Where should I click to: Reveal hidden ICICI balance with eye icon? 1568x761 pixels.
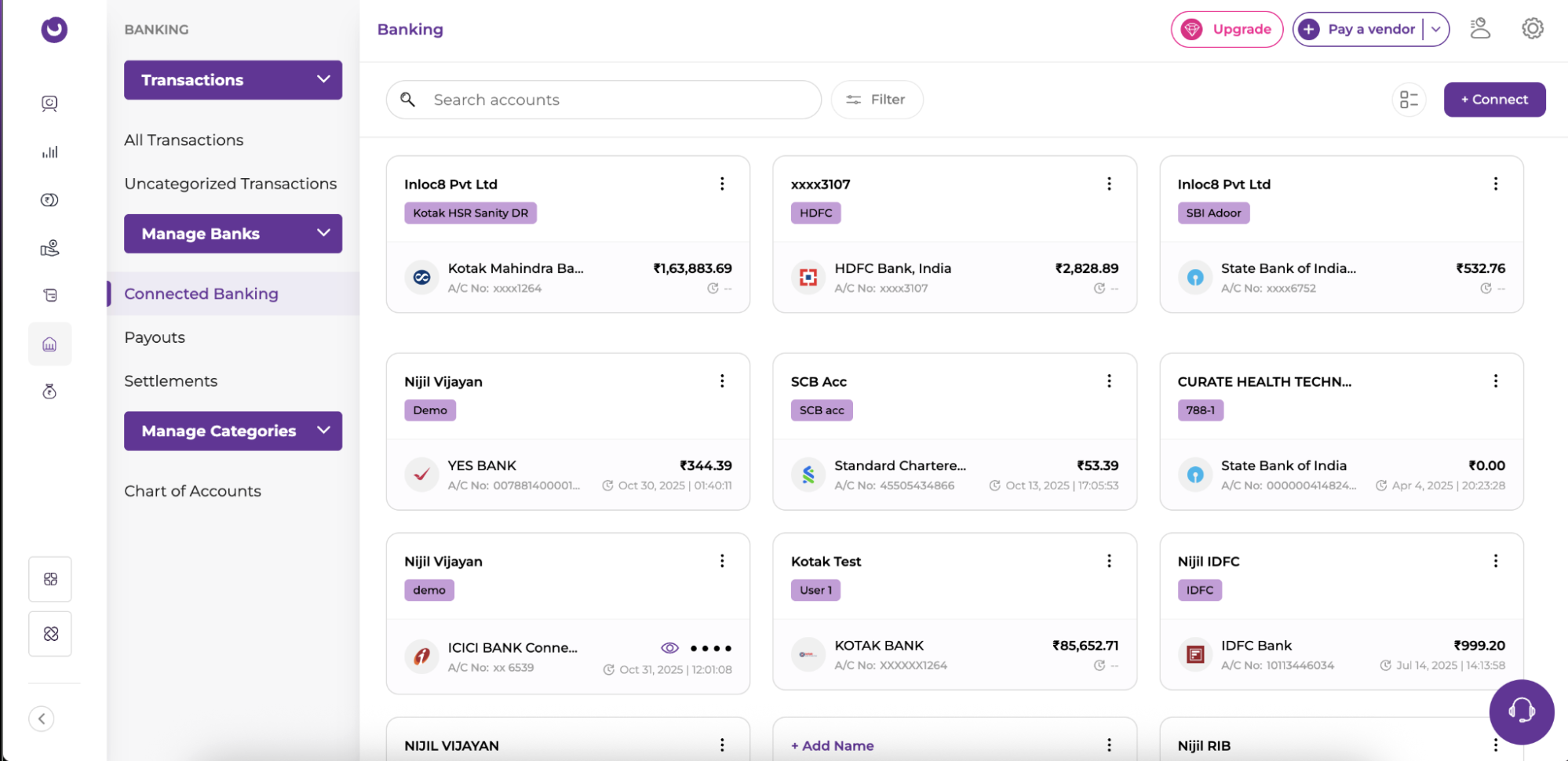(669, 648)
